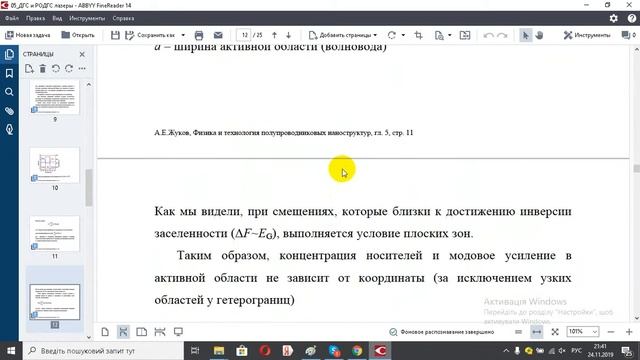Rotate page left in Pages panel
The image size is (640, 360).
(x=56, y=69)
